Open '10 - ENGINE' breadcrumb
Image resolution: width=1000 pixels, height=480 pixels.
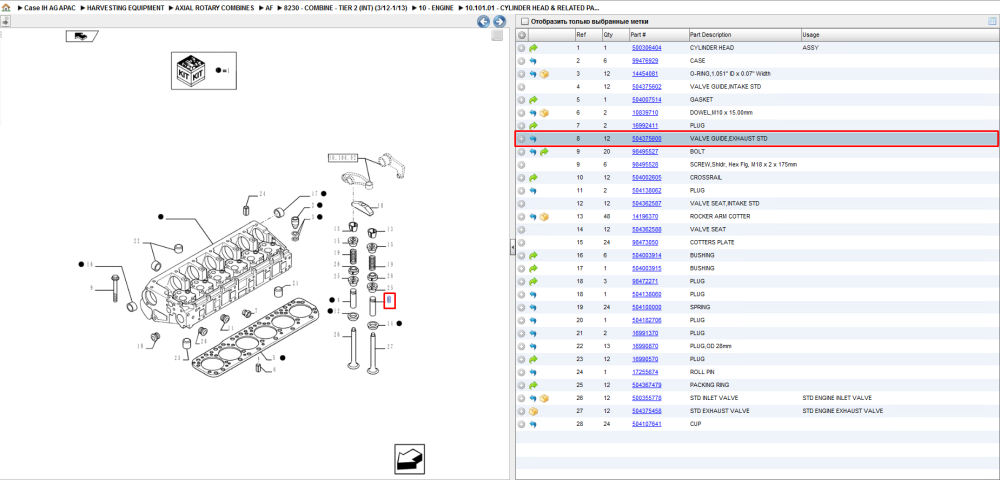[x=436, y=8]
